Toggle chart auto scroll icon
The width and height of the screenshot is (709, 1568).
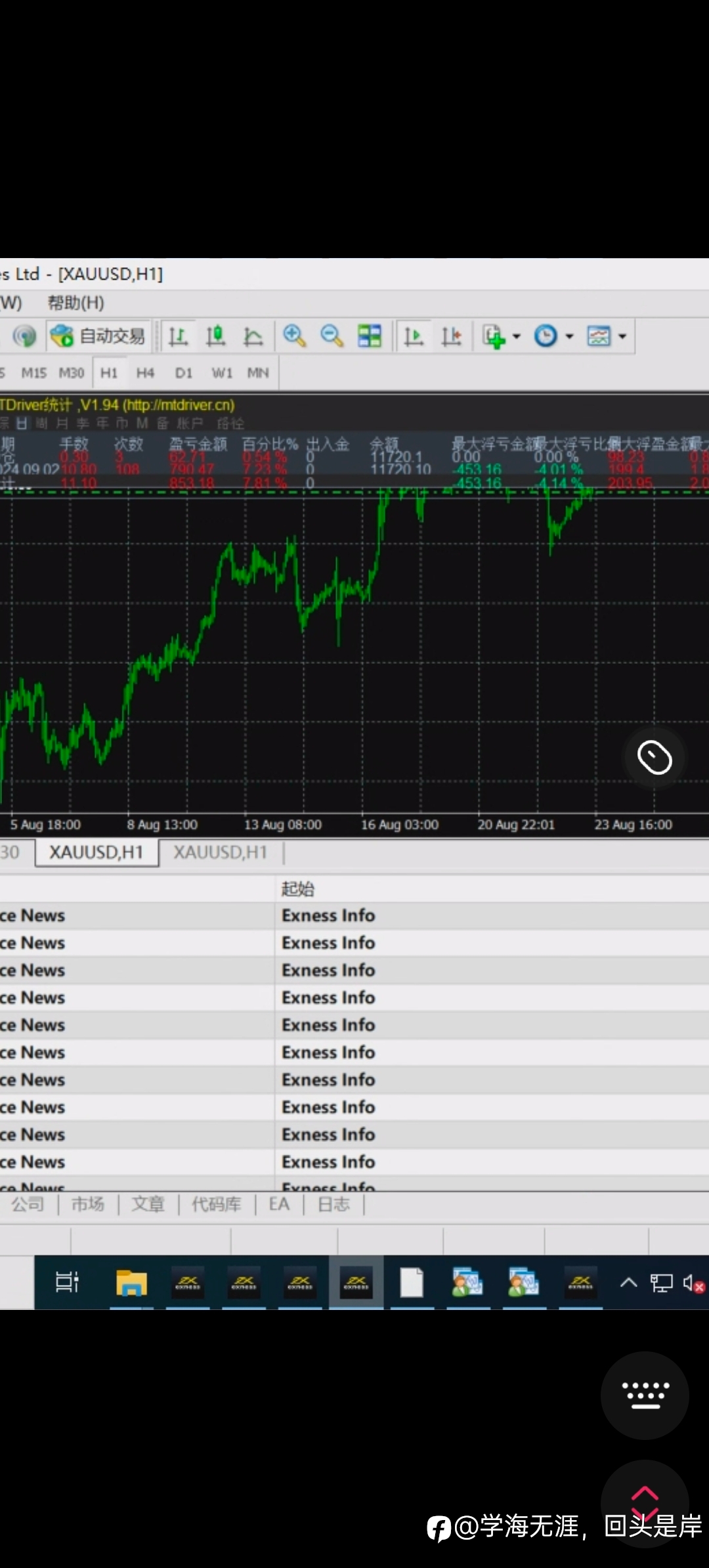414,336
